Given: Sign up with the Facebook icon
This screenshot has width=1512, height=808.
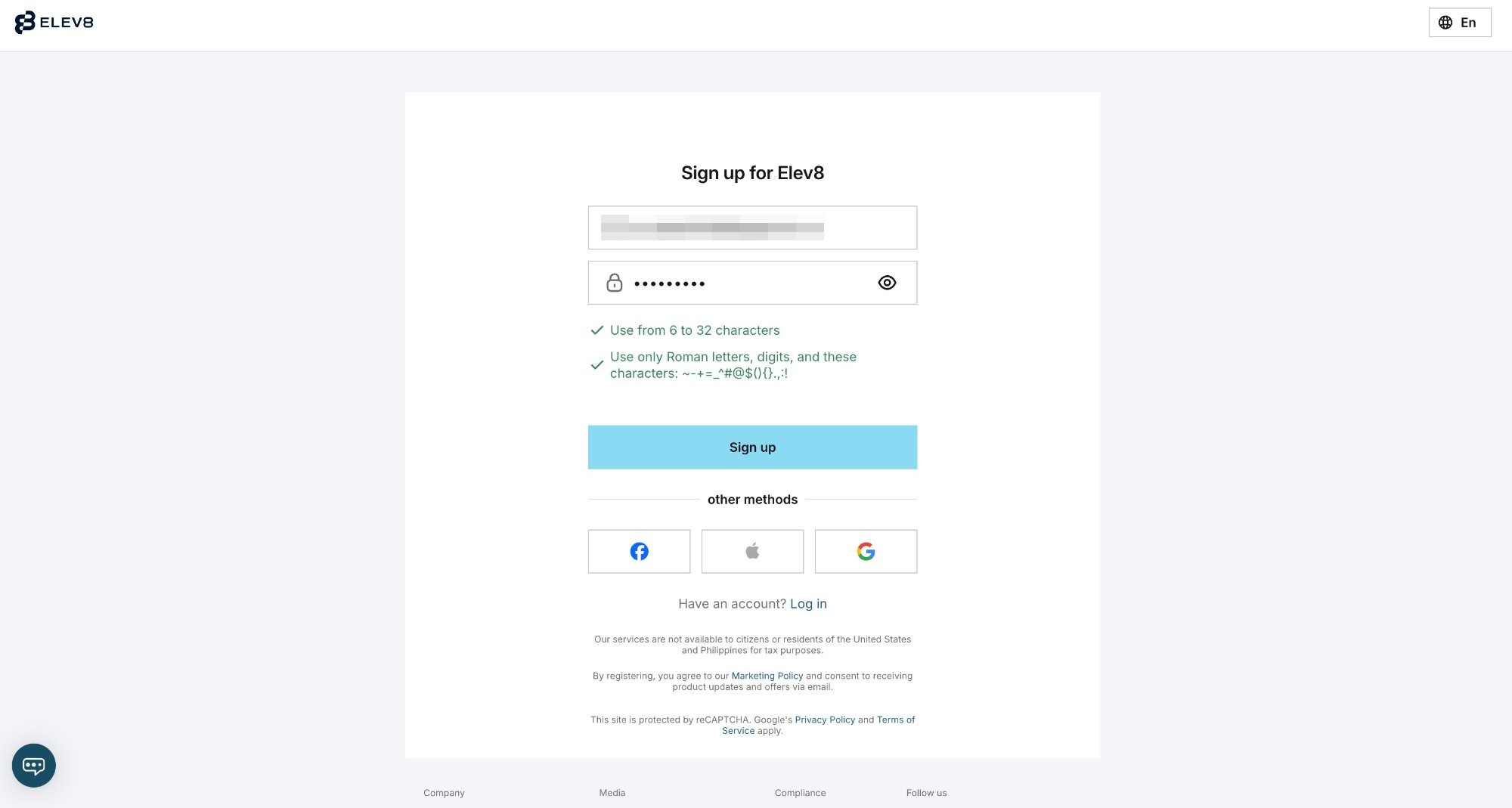Looking at the screenshot, I should tap(639, 551).
